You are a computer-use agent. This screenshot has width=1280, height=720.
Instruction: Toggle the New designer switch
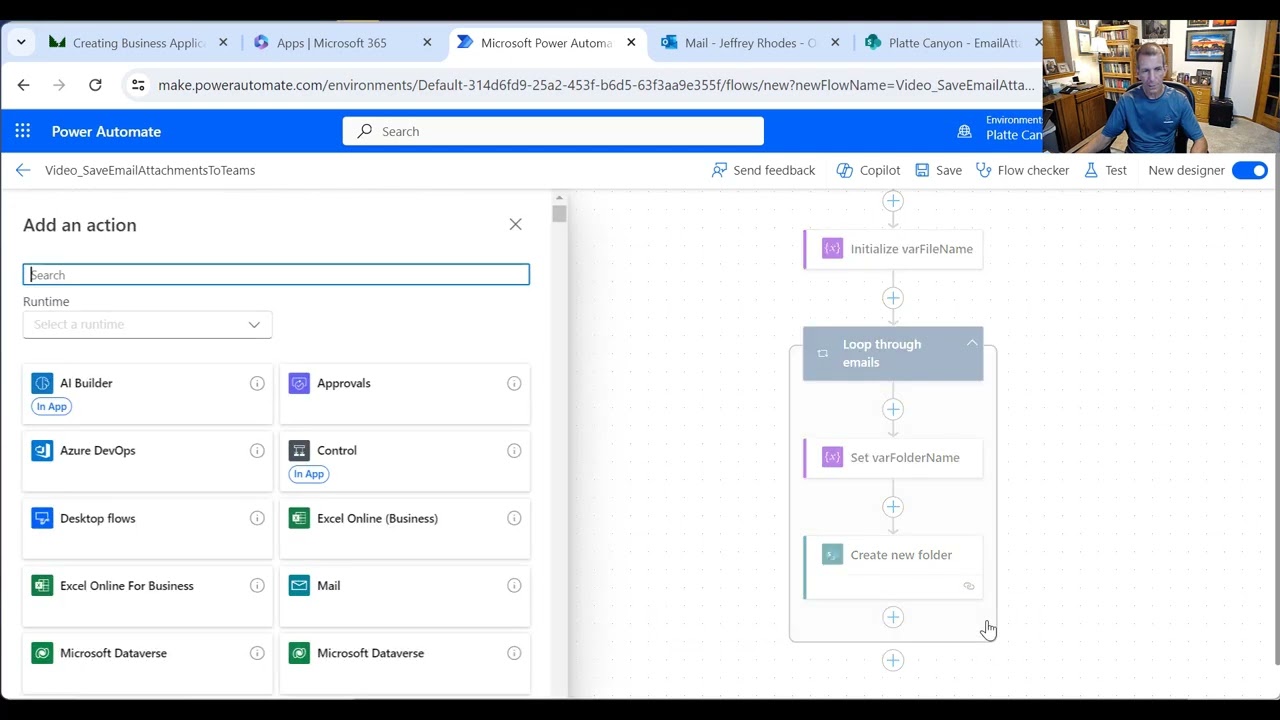pos(1250,170)
